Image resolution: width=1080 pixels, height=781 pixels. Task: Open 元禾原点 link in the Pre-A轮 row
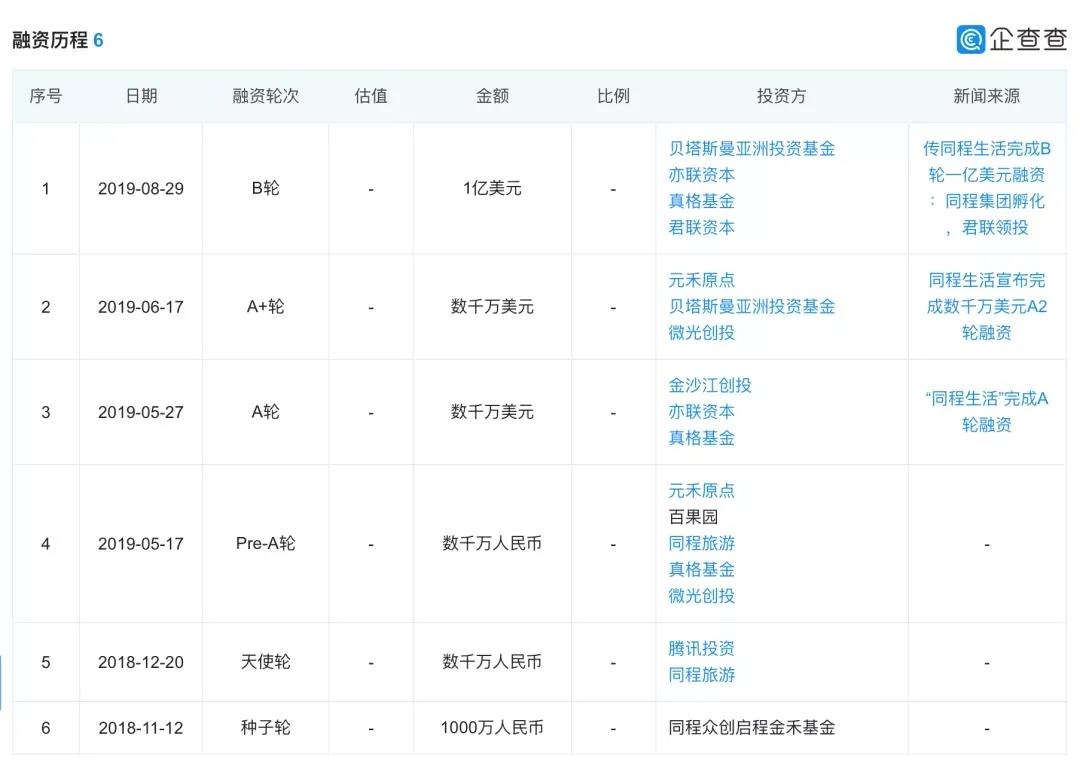701,491
